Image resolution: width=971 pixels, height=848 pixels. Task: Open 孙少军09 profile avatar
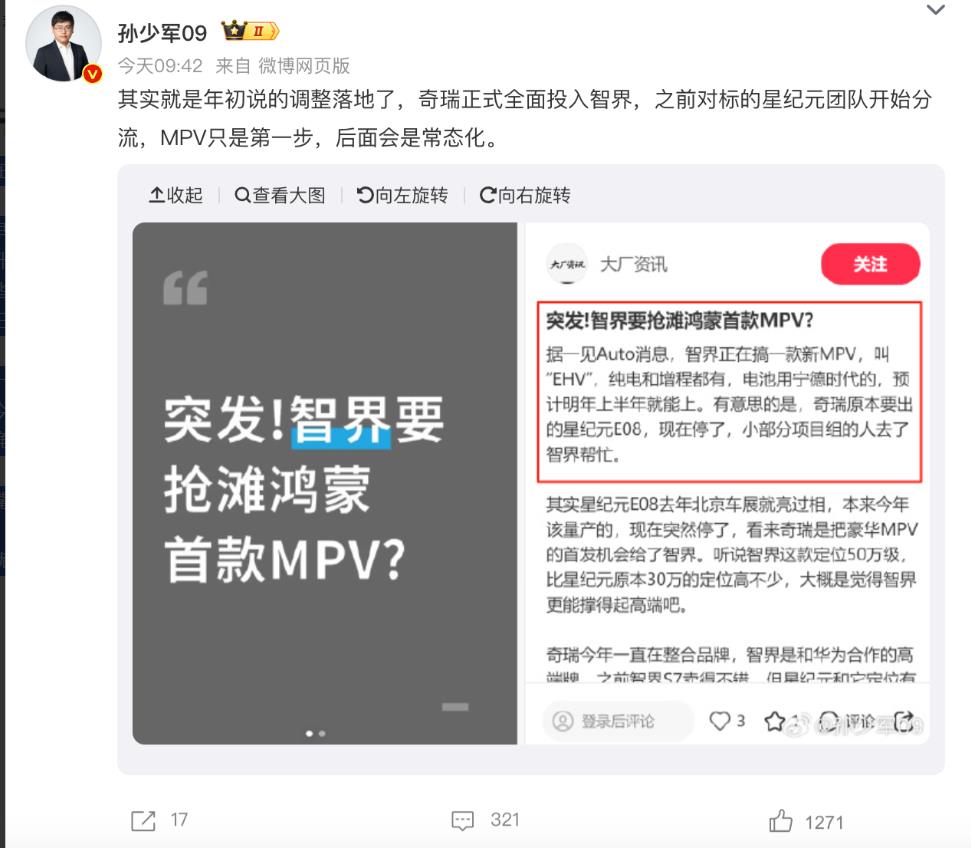point(63,43)
